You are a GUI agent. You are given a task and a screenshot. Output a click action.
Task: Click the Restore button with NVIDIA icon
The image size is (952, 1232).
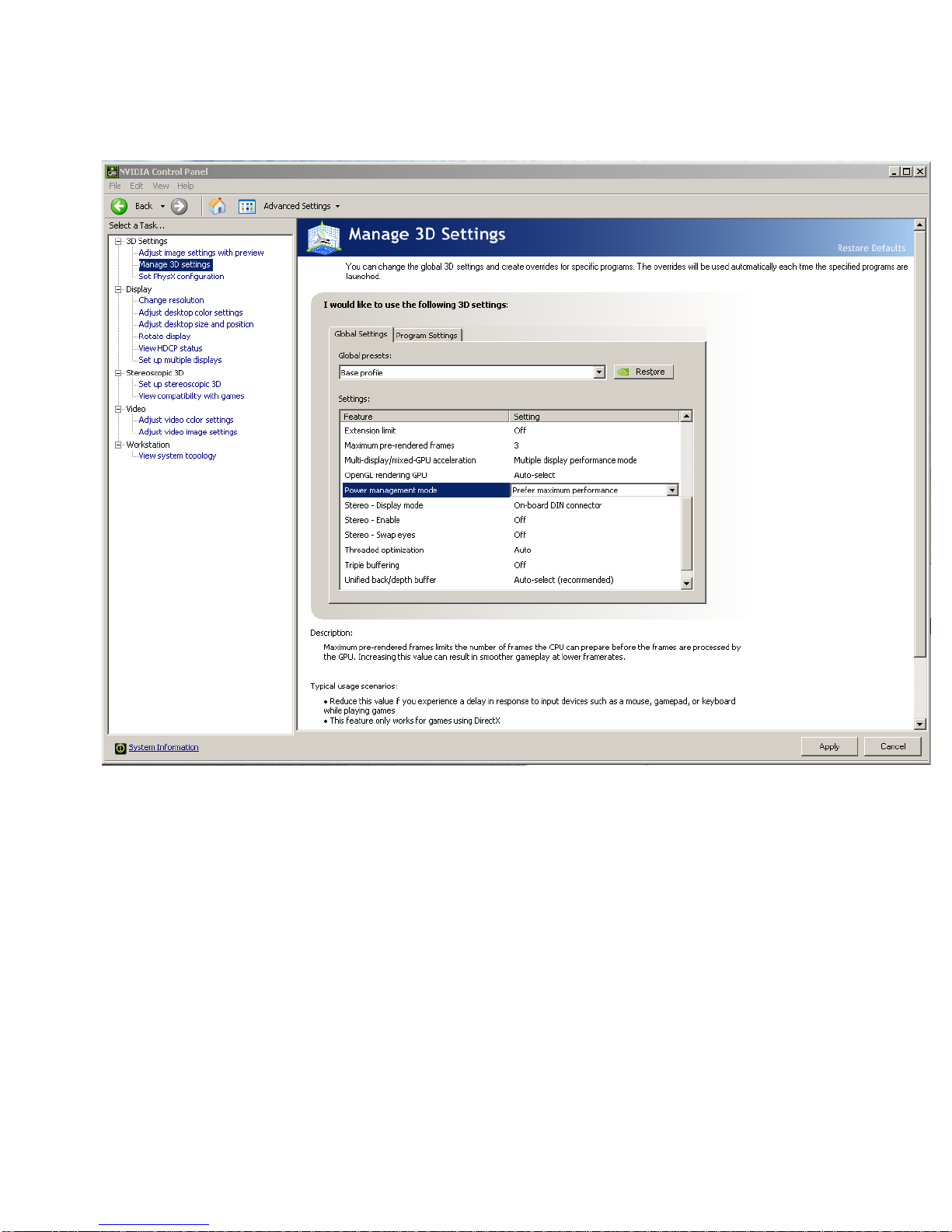(x=643, y=372)
